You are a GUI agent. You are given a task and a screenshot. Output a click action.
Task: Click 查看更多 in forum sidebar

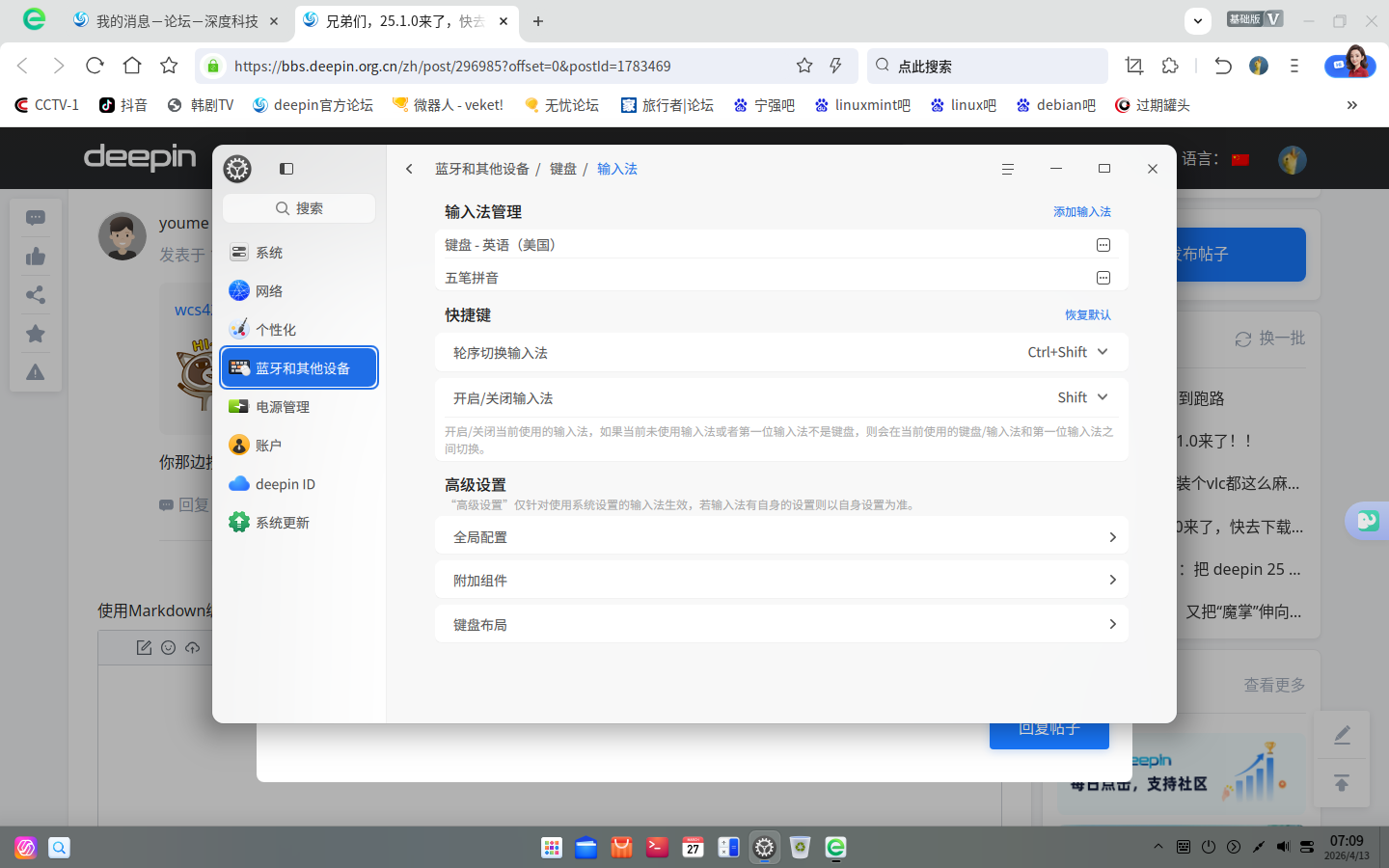(1274, 685)
